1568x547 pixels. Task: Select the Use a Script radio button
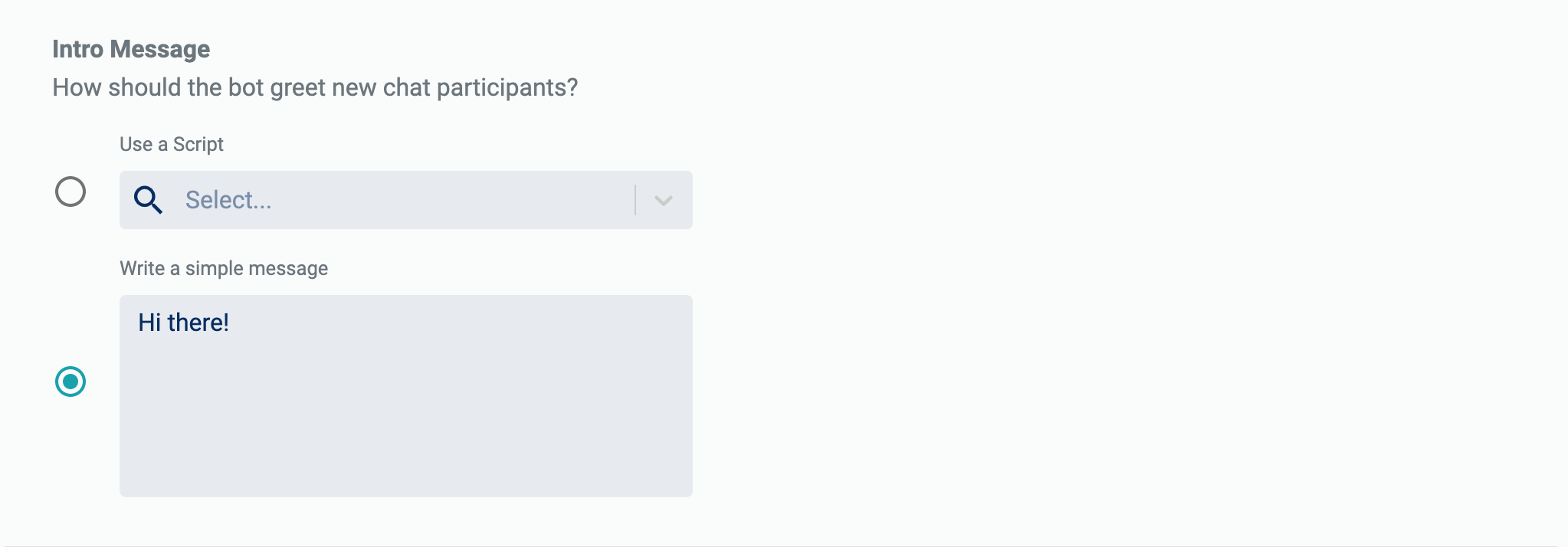tap(71, 192)
